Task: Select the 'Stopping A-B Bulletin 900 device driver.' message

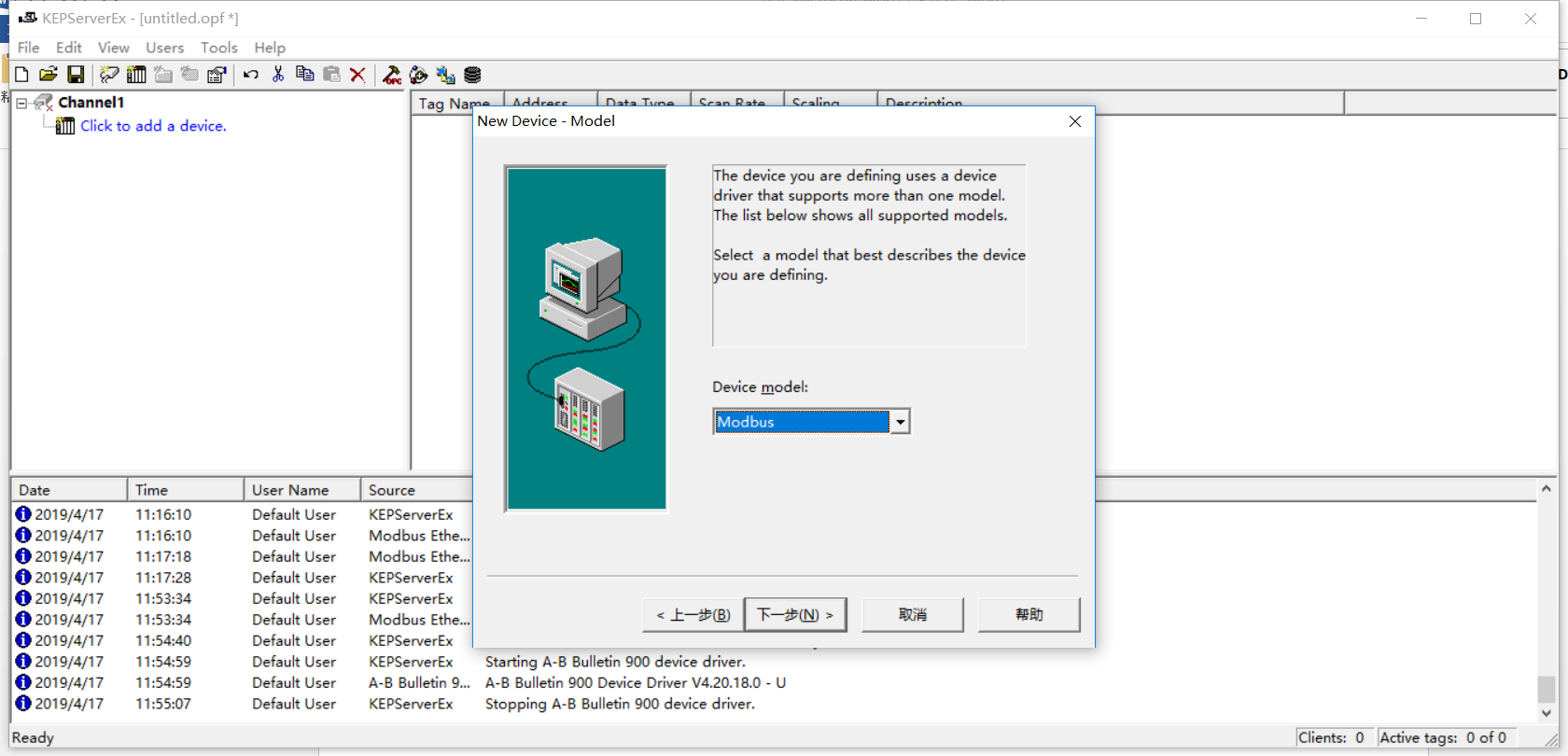Action: [x=620, y=704]
